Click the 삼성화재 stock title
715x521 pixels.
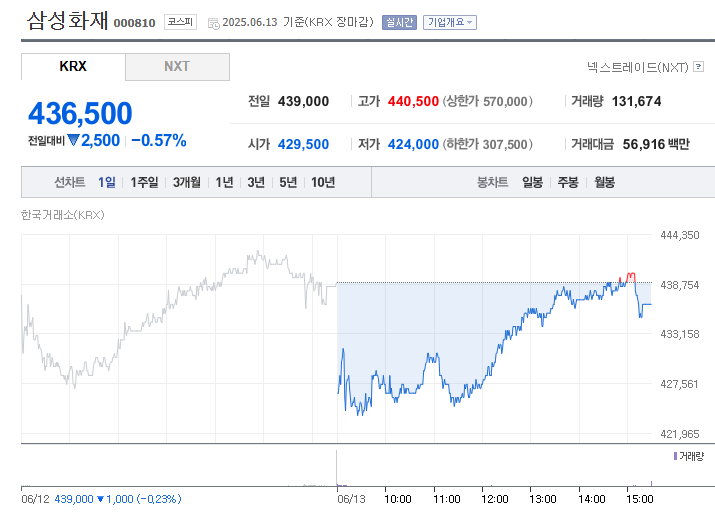[x=67, y=21]
